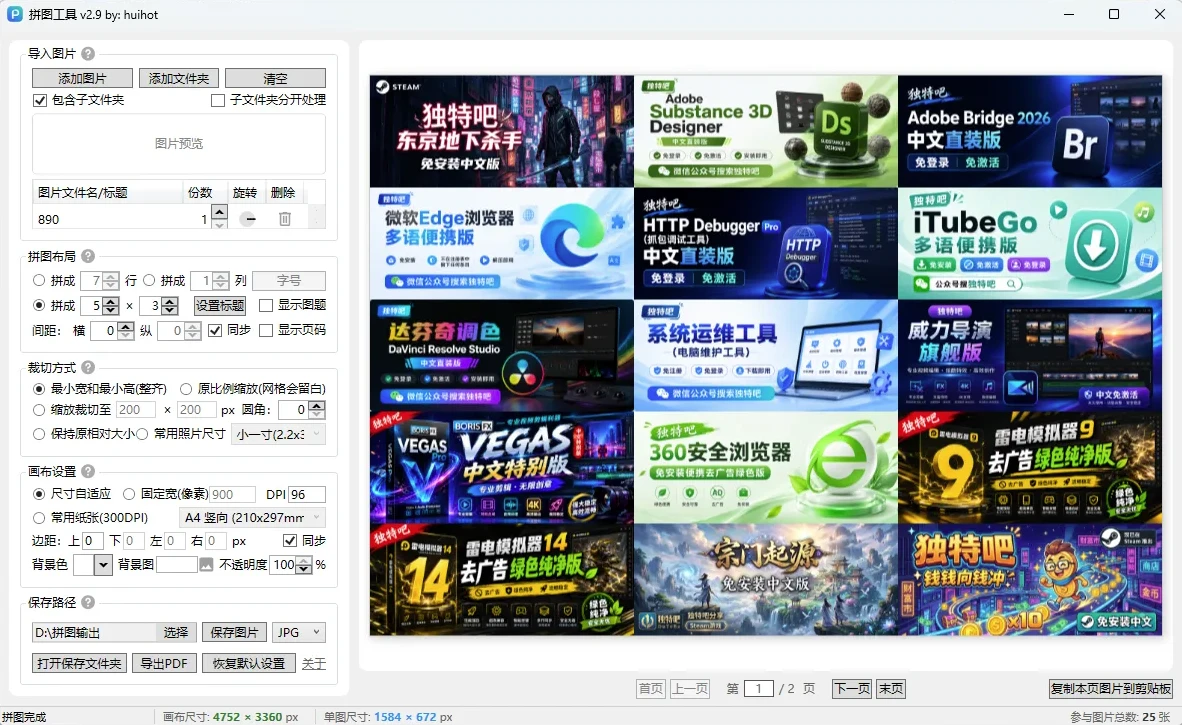
Task: Enable 子文件夹分开处理 checkbox
Action: point(218,100)
